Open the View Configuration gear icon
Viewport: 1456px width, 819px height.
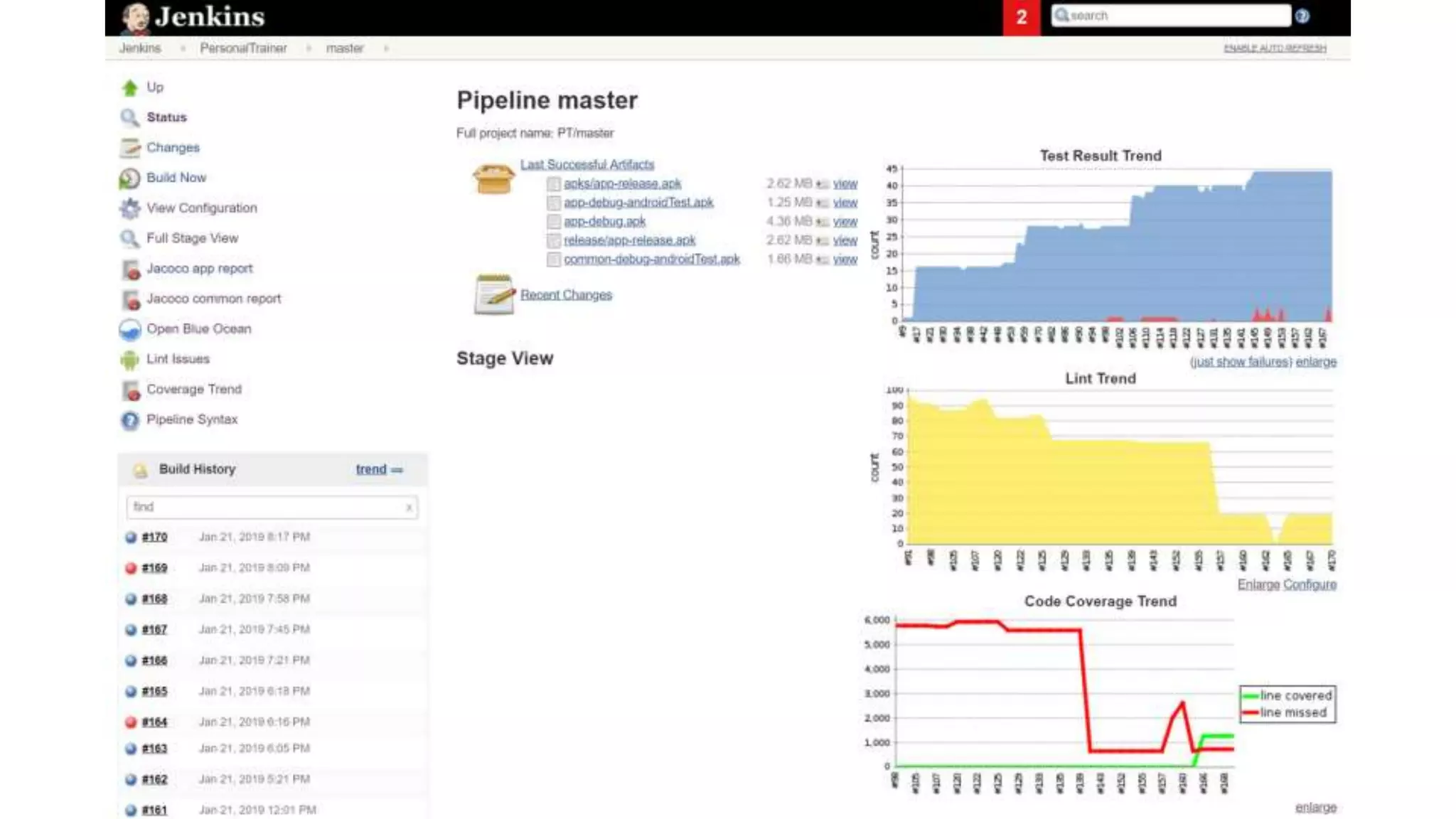click(129, 208)
